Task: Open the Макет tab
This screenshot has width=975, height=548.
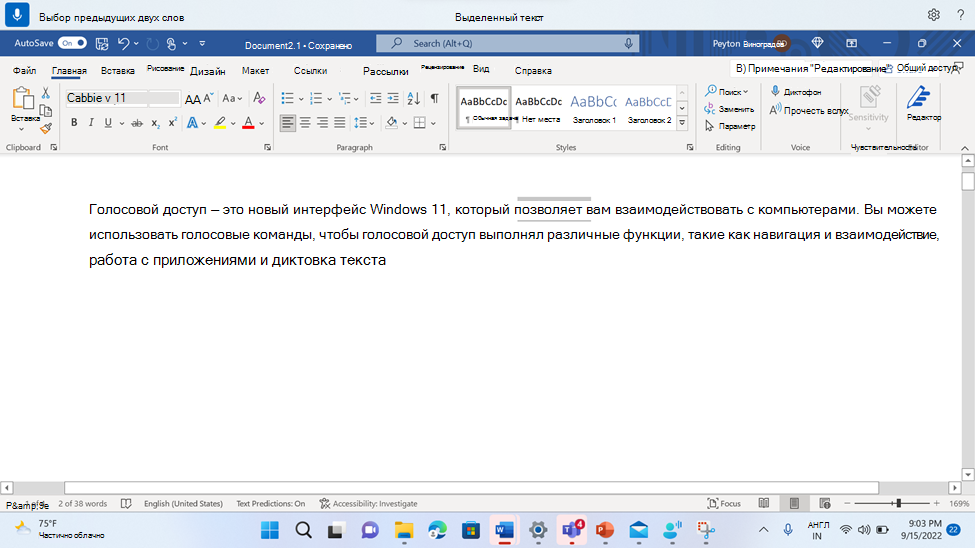Action: click(x=256, y=71)
